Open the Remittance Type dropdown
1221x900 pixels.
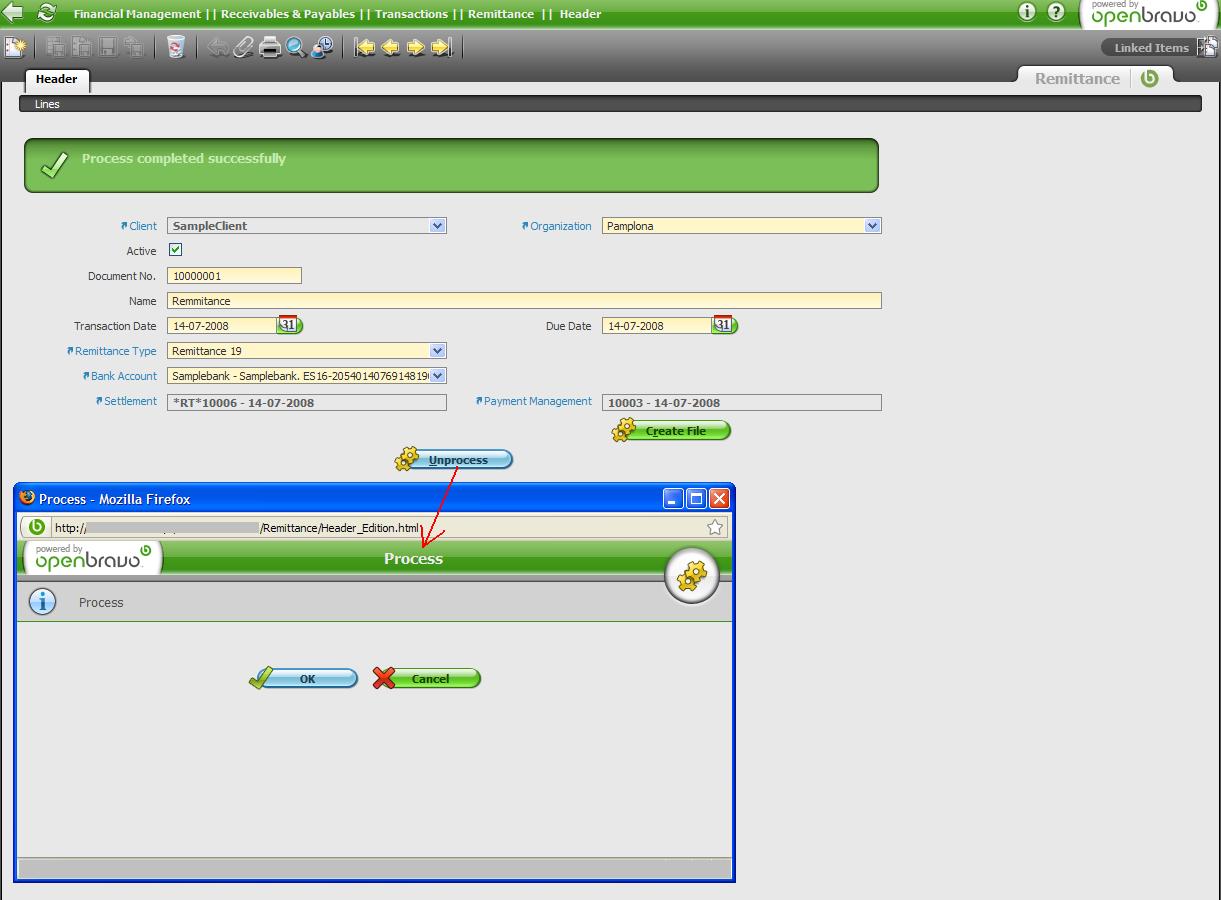tap(437, 351)
